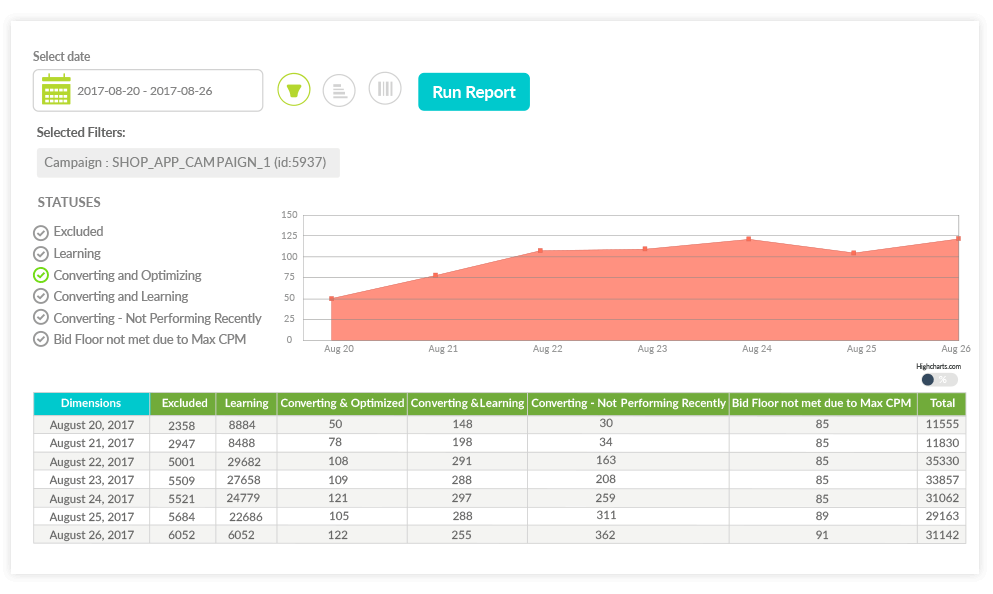
Task: Click the Converting & Optimized value 122
Action: pyautogui.click(x=338, y=535)
